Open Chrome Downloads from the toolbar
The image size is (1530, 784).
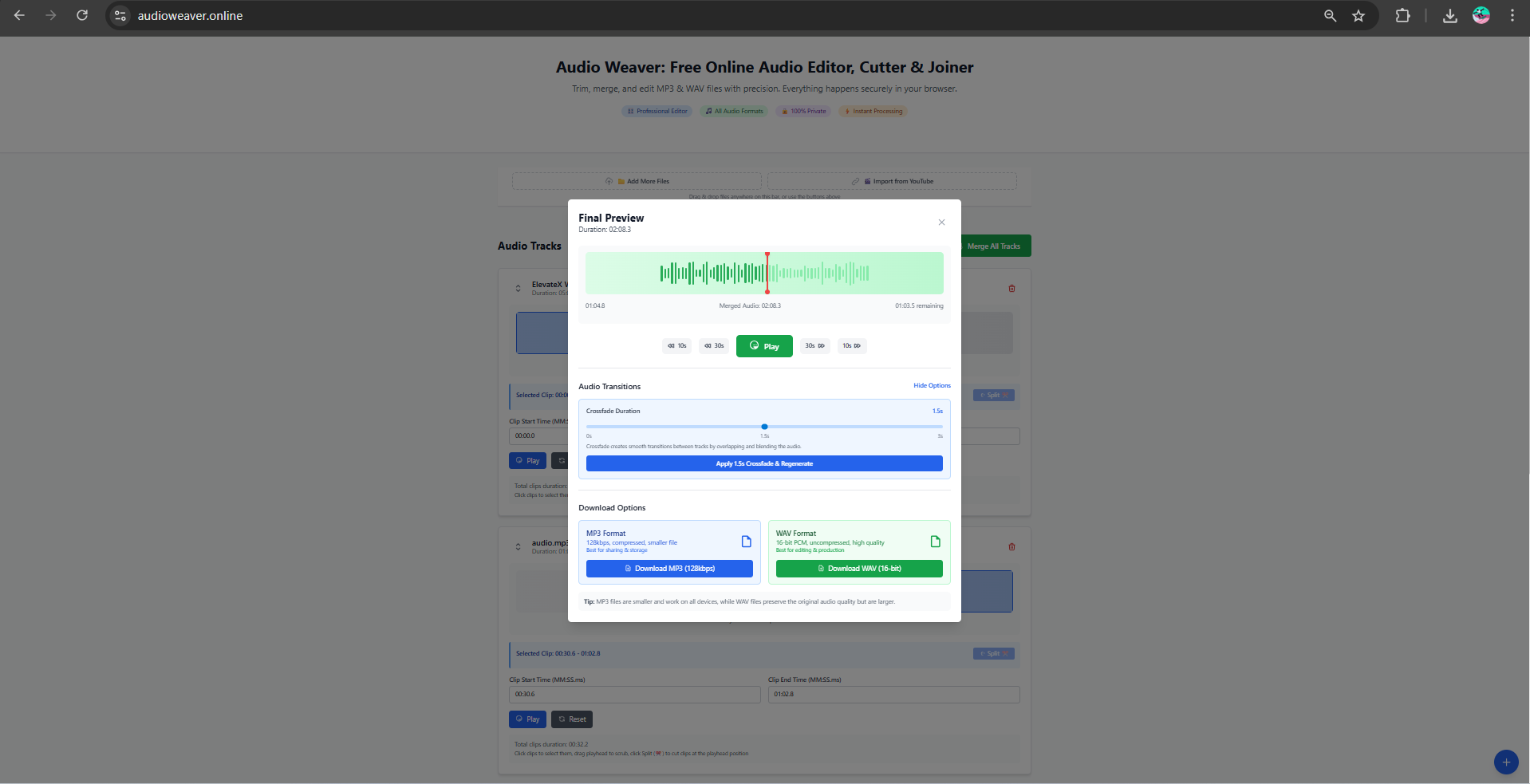click(1450, 15)
